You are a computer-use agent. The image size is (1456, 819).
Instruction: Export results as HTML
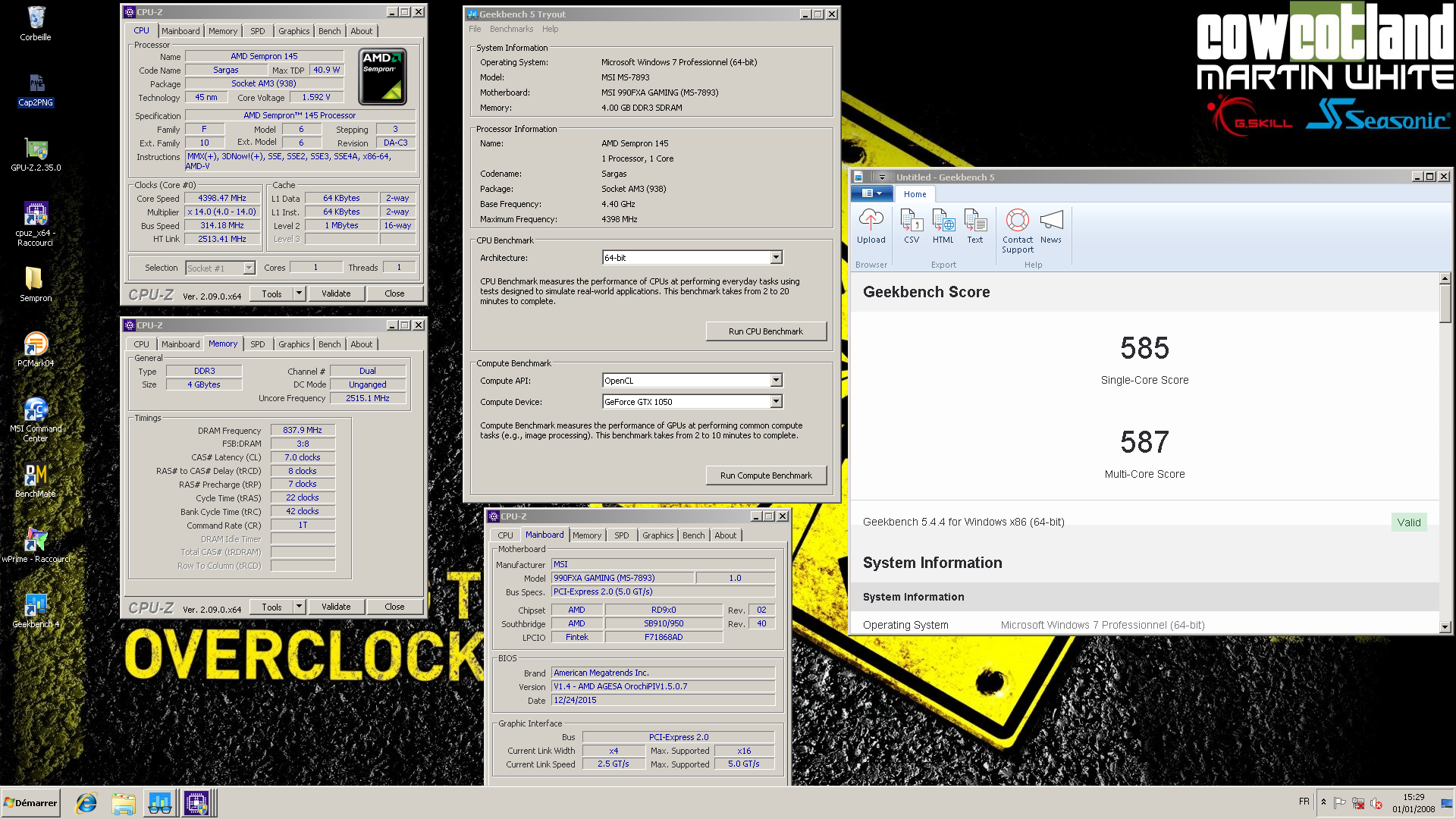943,227
